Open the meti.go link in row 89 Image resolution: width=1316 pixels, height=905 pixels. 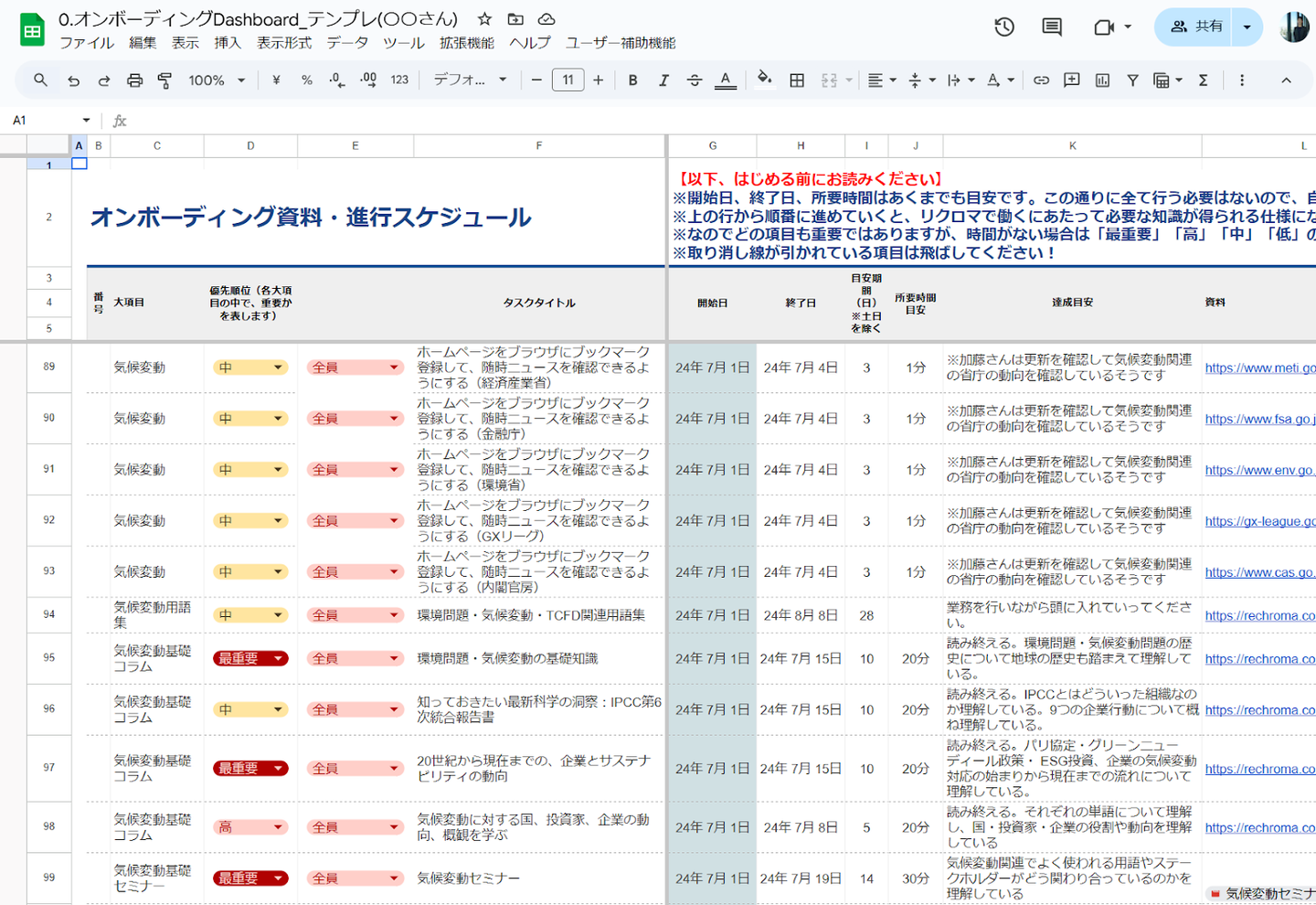tap(1259, 367)
